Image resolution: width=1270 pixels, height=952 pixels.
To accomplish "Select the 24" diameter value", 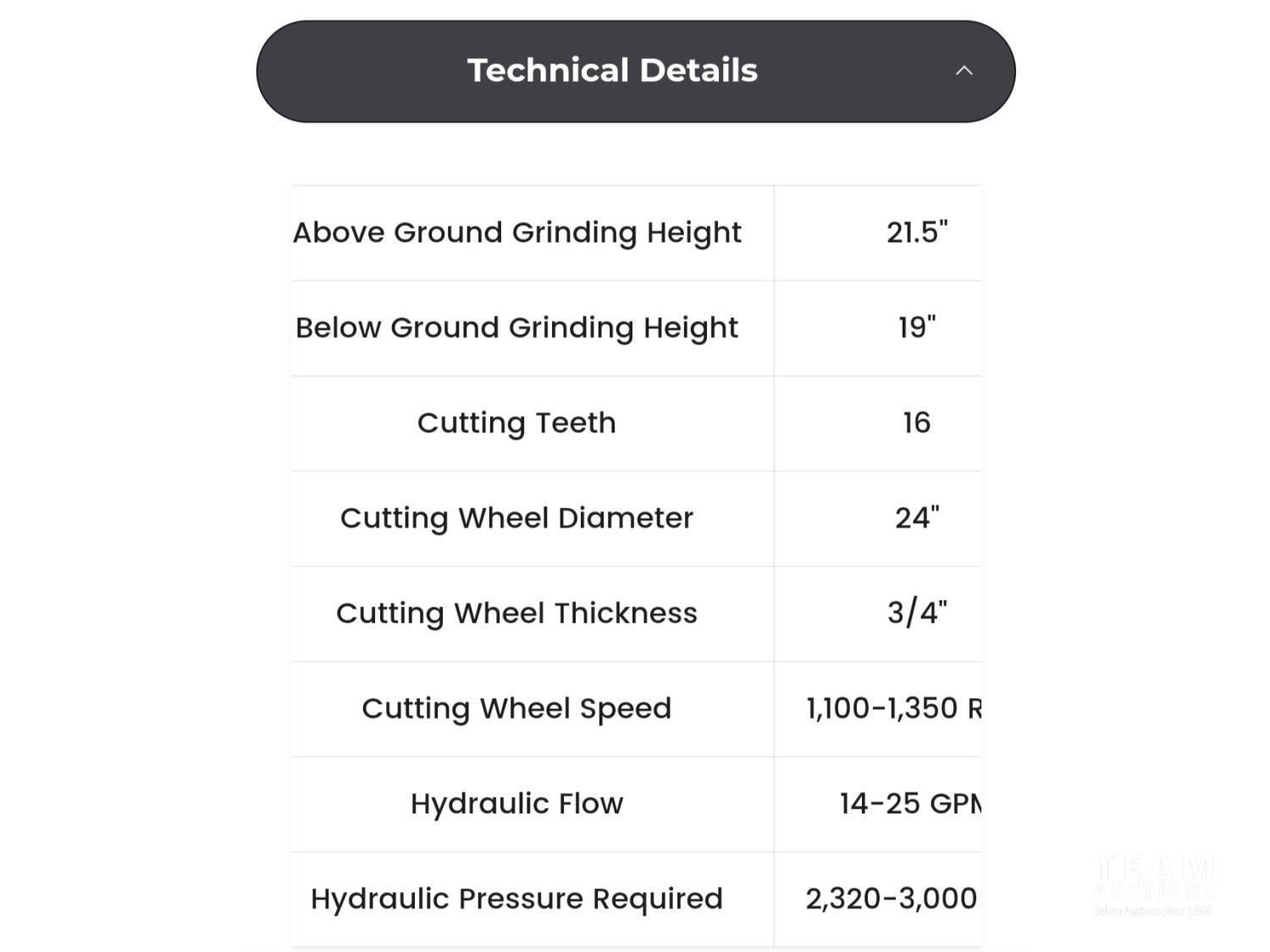I will [x=917, y=518].
